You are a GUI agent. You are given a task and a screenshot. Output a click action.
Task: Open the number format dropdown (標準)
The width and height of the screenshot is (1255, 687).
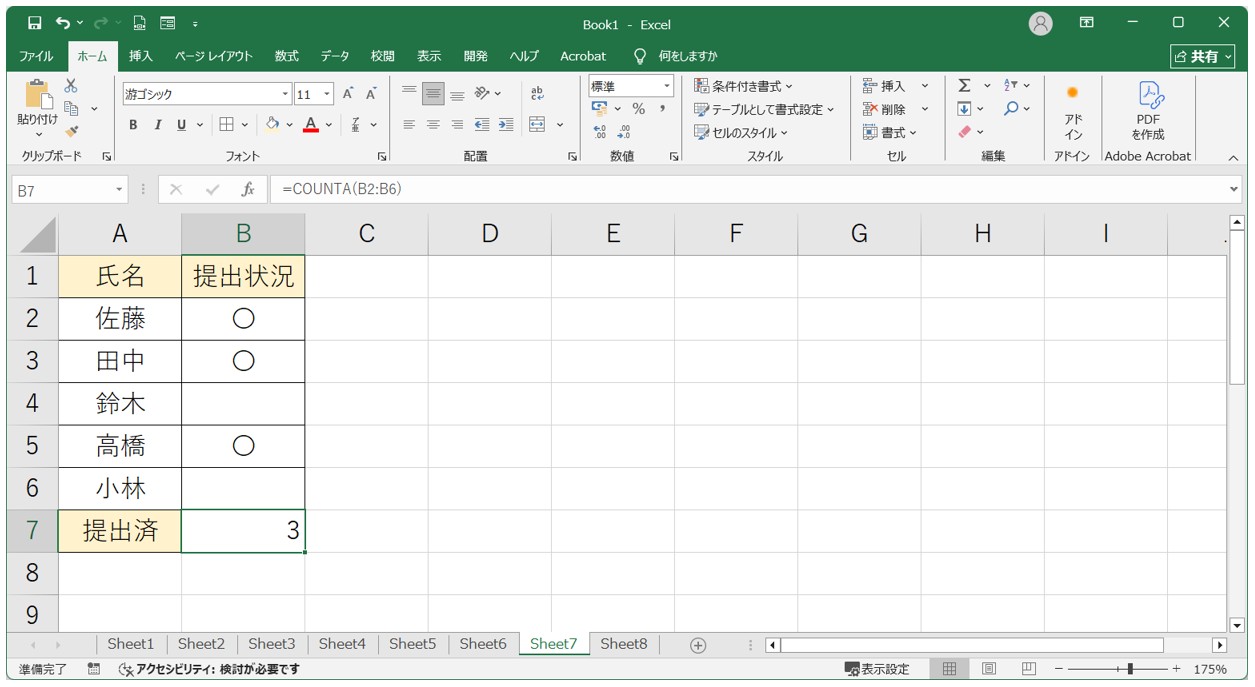[x=667, y=86]
